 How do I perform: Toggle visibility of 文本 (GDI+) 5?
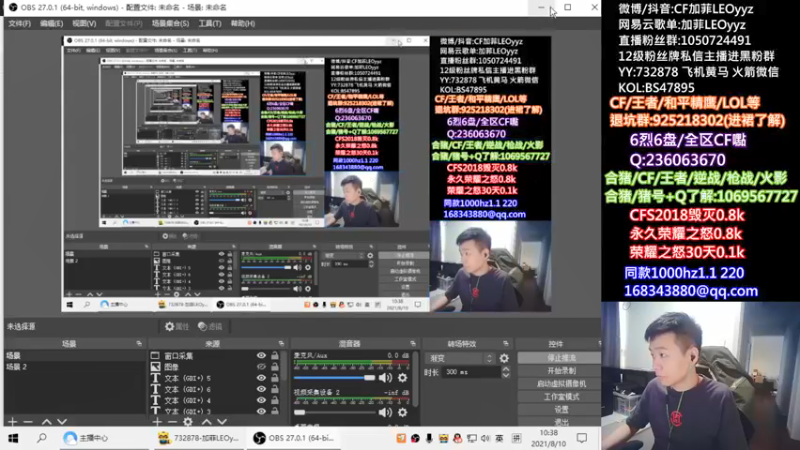click(261, 378)
